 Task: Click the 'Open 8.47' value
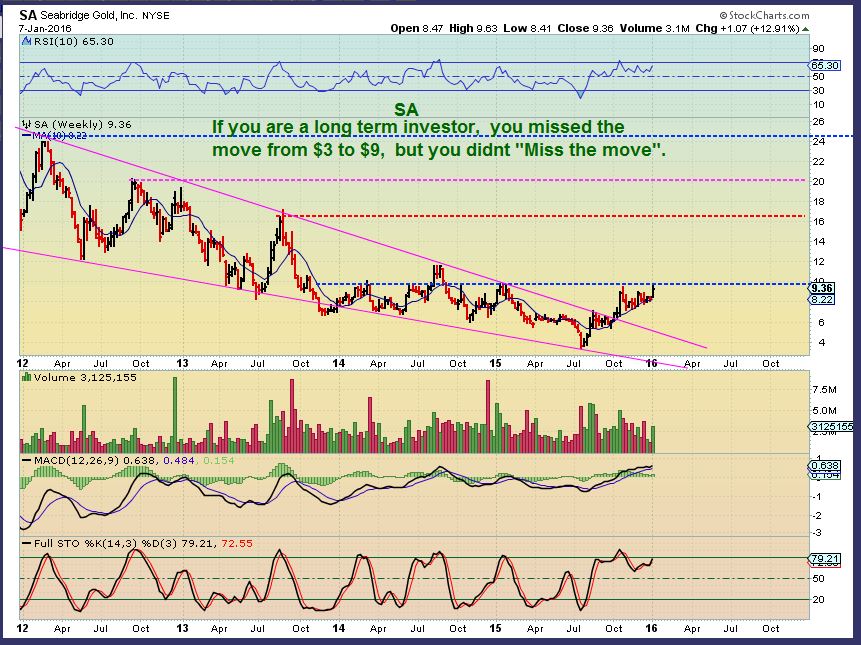tap(417, 28)
